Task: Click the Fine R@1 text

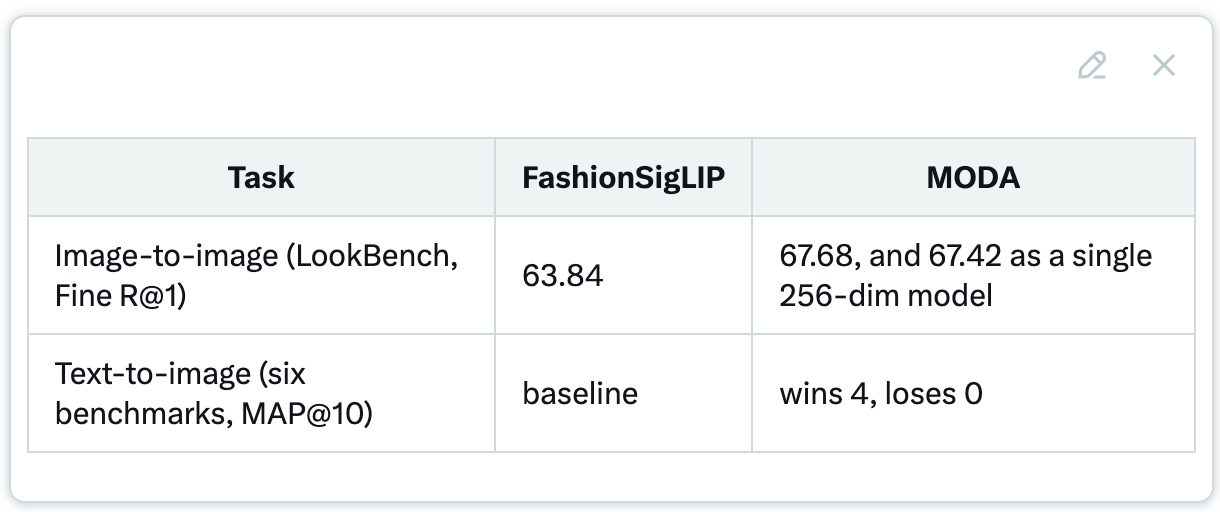Action: coord(120,295)
